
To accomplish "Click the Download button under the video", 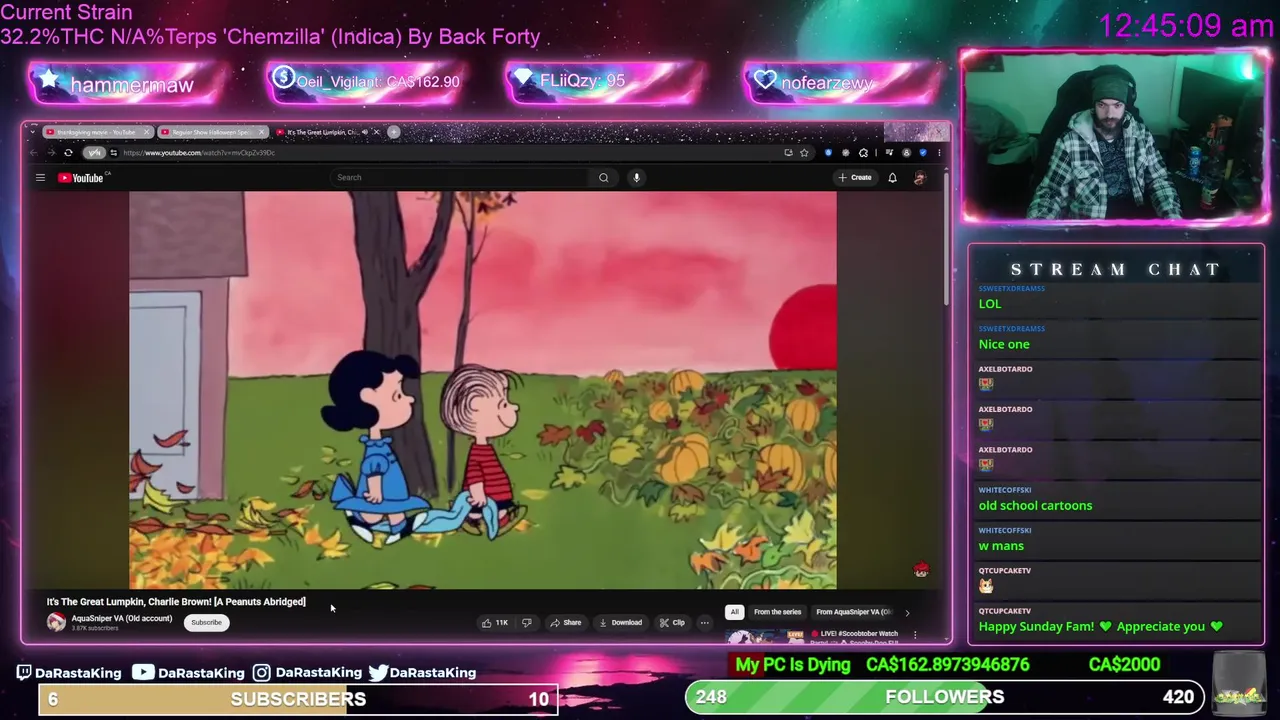I will click(620, 623).
